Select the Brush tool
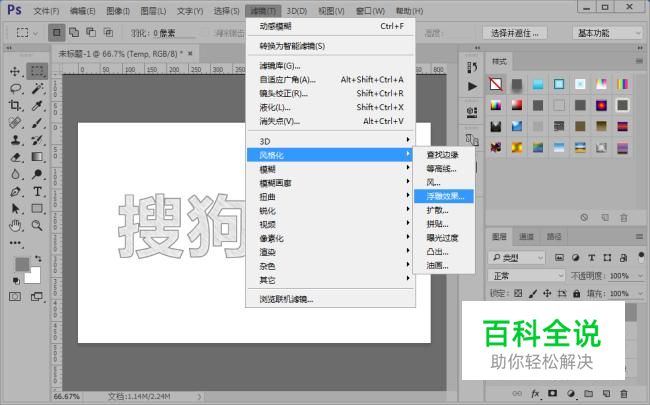Image resolution: width=650 pixels, height=405 pixels. [x=37, y=123]
